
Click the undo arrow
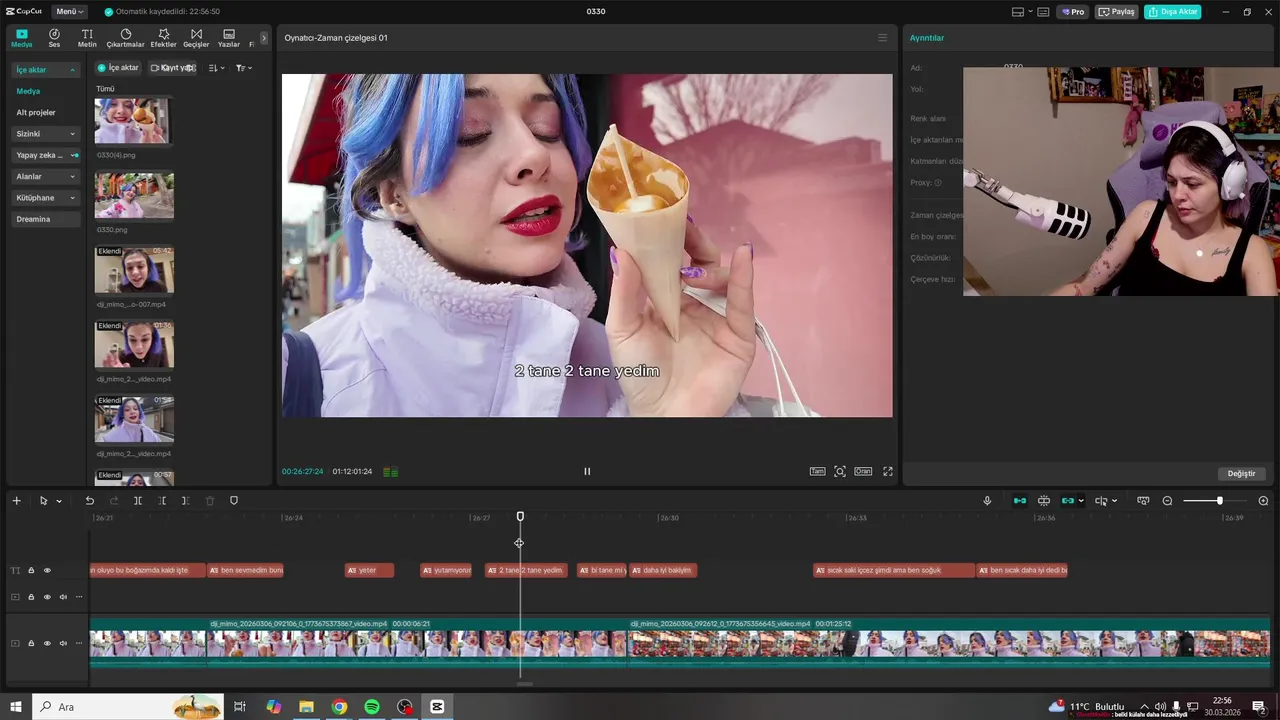89,501
